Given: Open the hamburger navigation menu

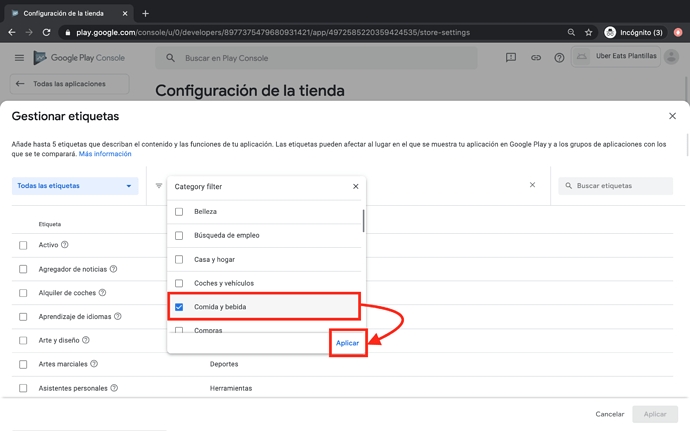Looking at the screenshot, I should point(19,58).
